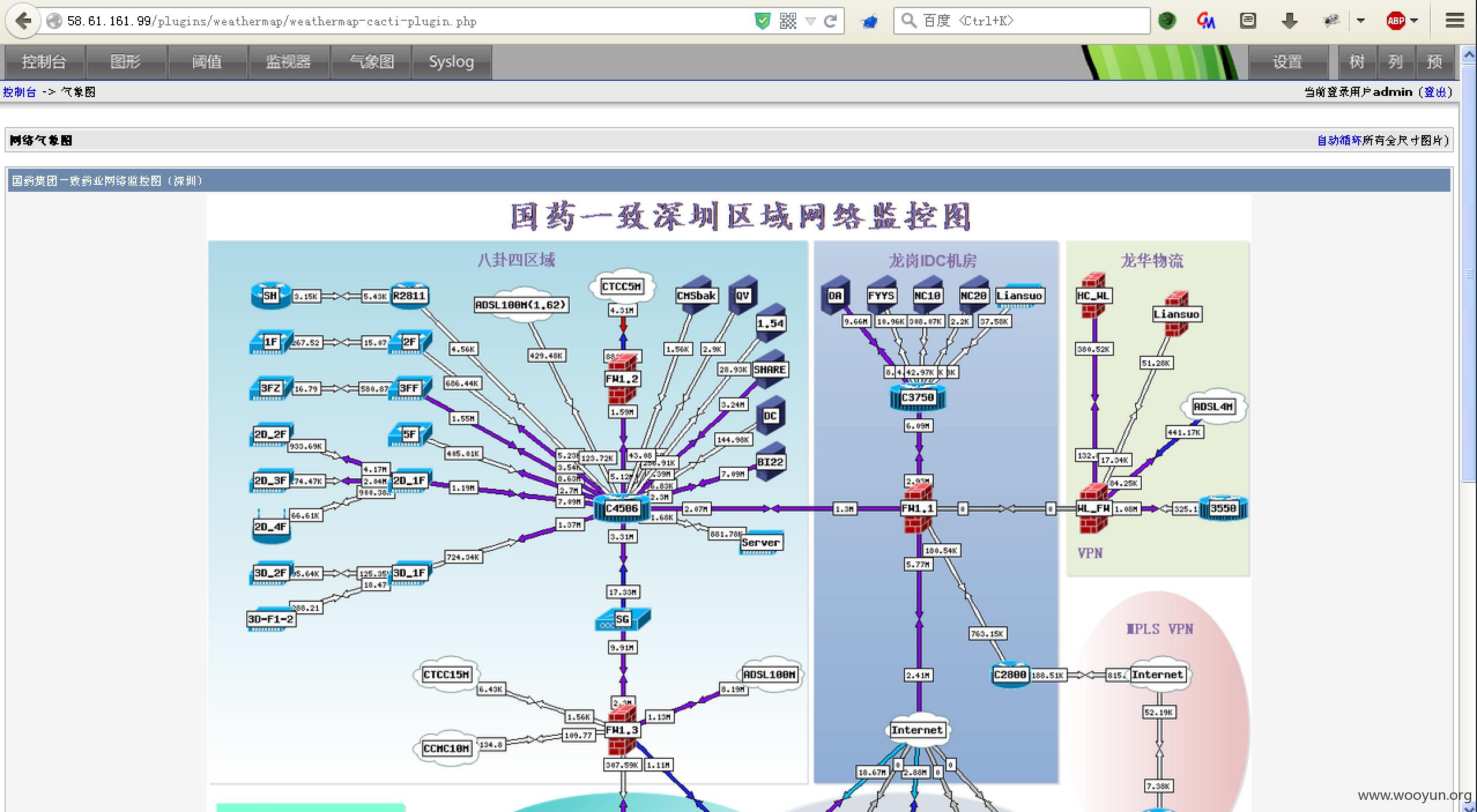Viewport: 1477px width, 812px height.
Task: Switch to 预 preview tab
Action: [1434, 62]
